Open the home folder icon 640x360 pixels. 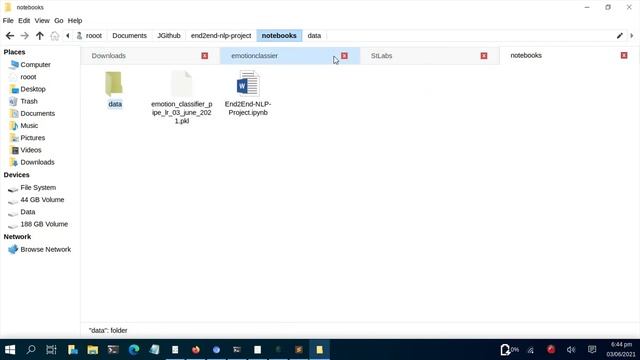click(x=54, y=36)
